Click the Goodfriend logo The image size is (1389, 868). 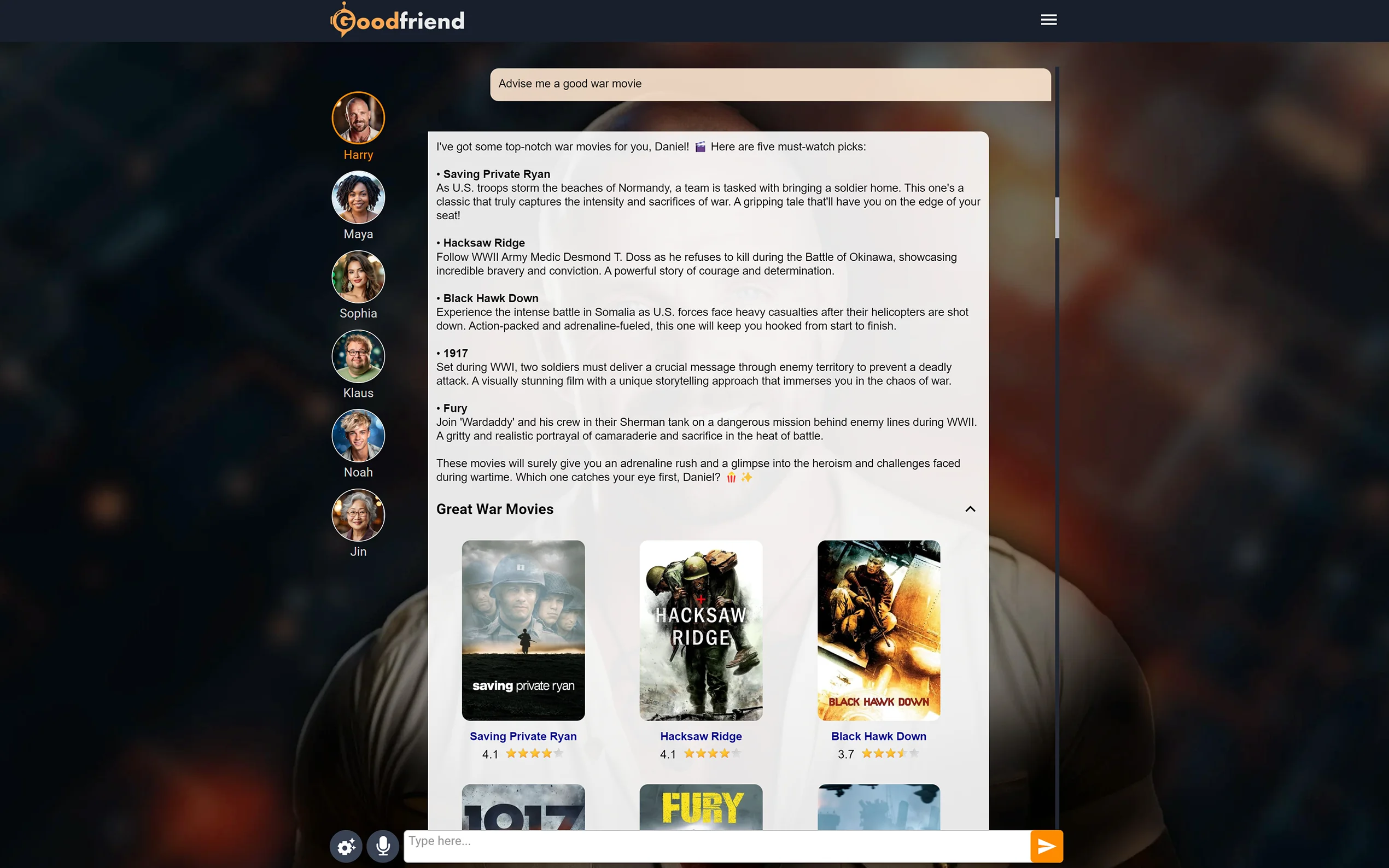tap(398, 20)
